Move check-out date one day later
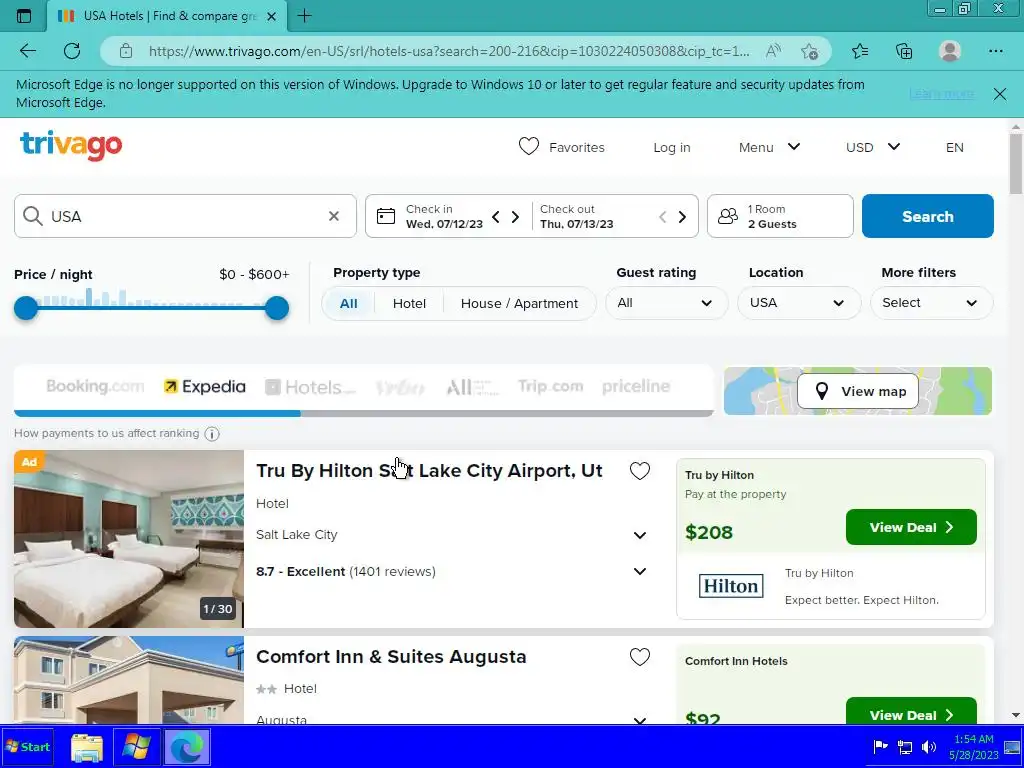 tap(682, 216)
